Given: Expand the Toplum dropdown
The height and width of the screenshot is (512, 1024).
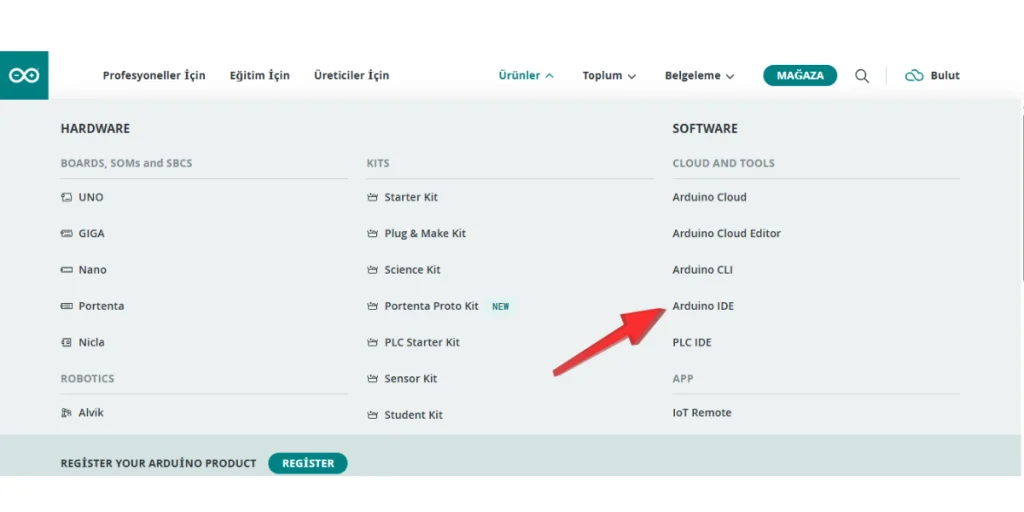Looking at the screenshot, I should pos(609,76).
